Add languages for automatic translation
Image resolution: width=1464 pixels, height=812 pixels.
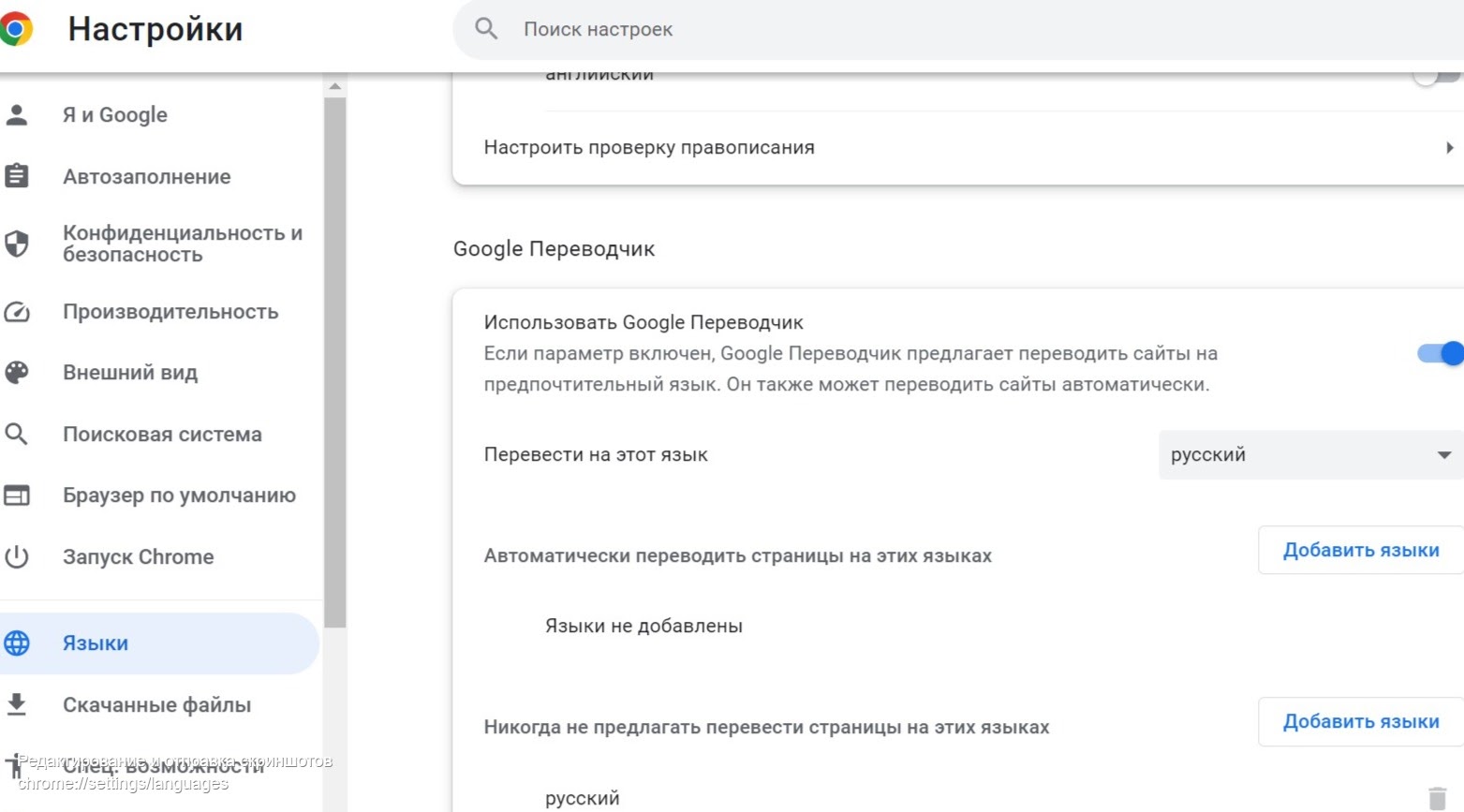(x=1361, y=550)
